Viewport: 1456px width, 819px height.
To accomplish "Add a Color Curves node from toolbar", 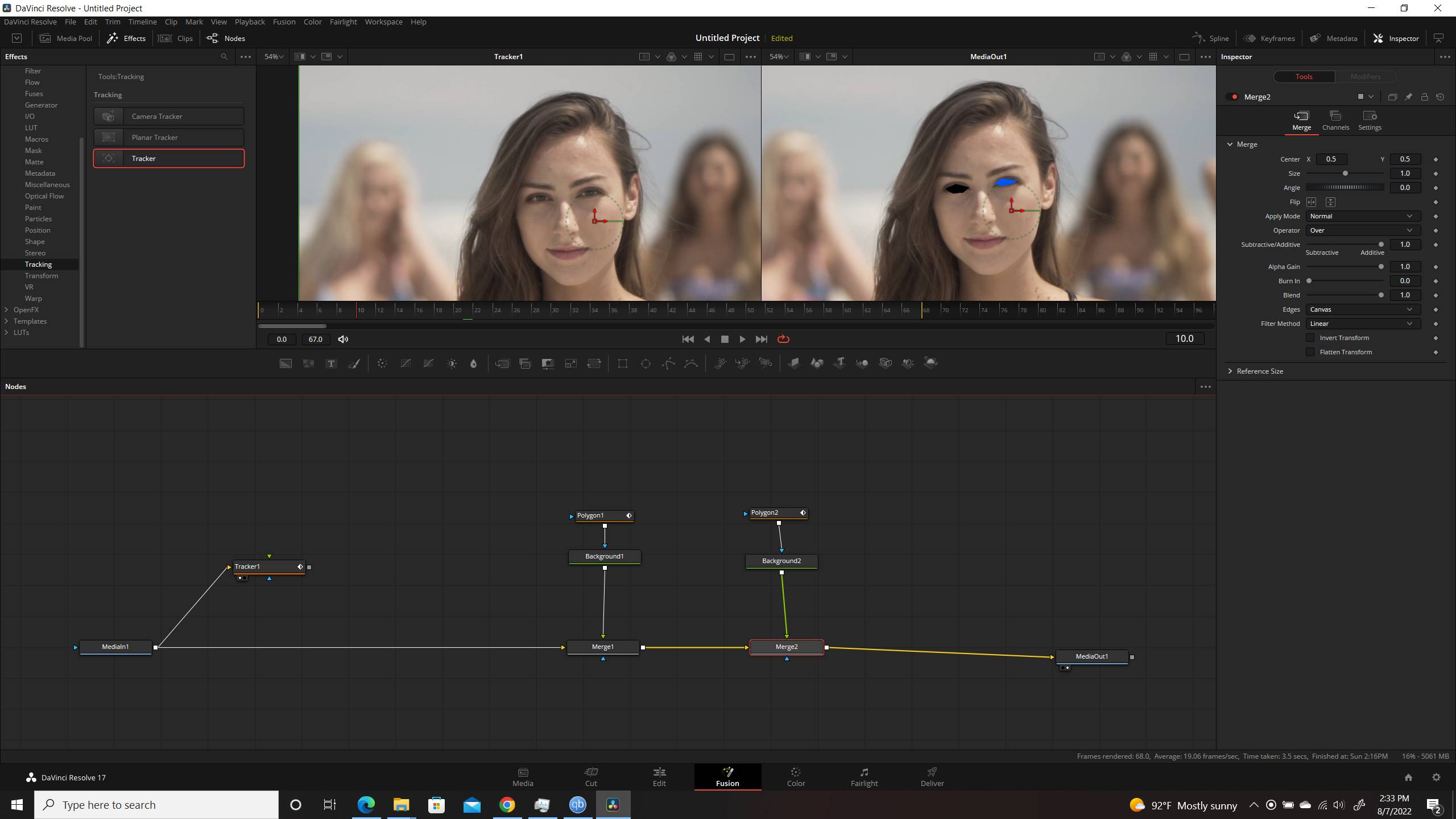I will pyautogui.click(x=406, y=363).
